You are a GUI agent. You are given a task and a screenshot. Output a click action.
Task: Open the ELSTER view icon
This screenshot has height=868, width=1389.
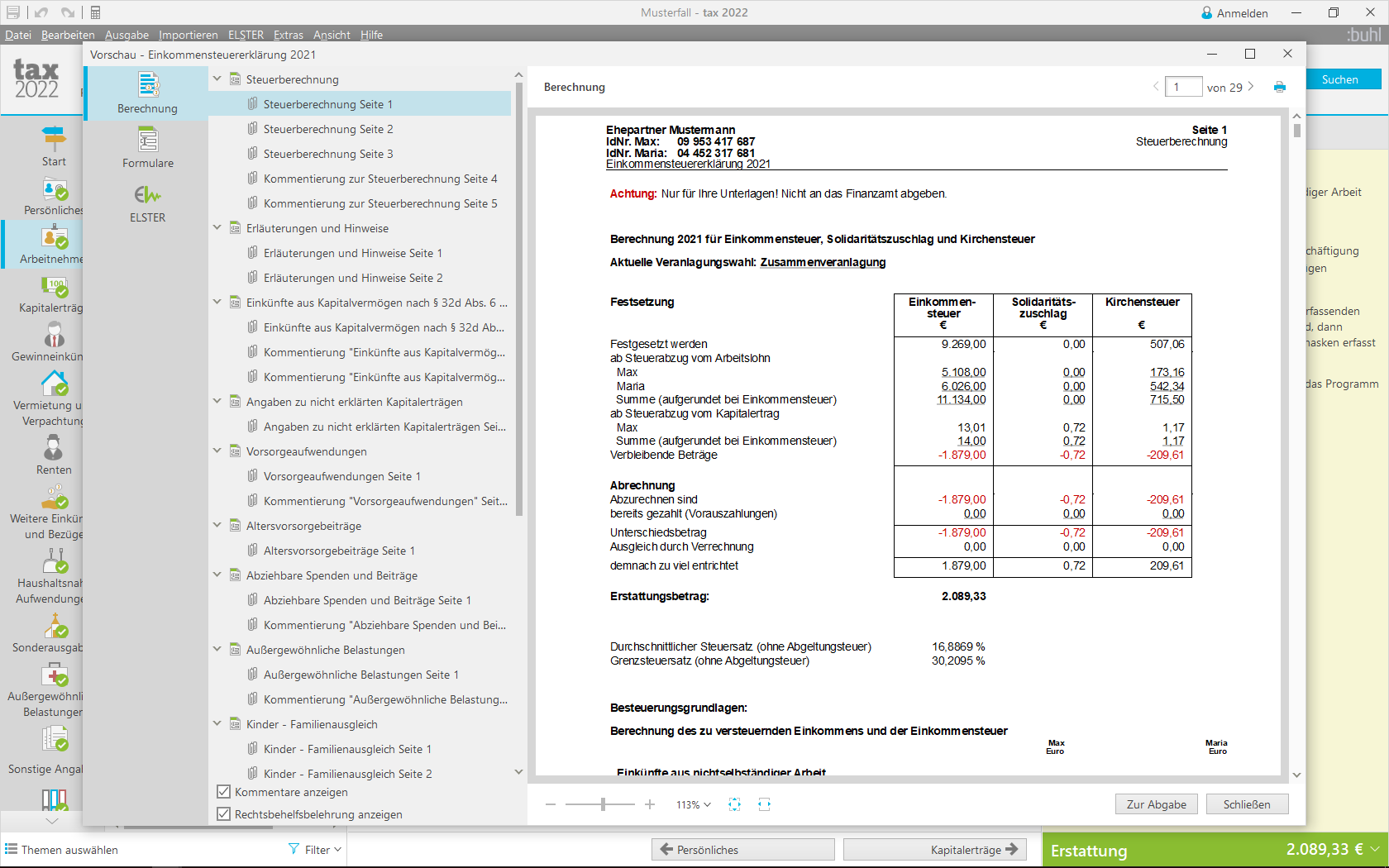tap(148, 194)
